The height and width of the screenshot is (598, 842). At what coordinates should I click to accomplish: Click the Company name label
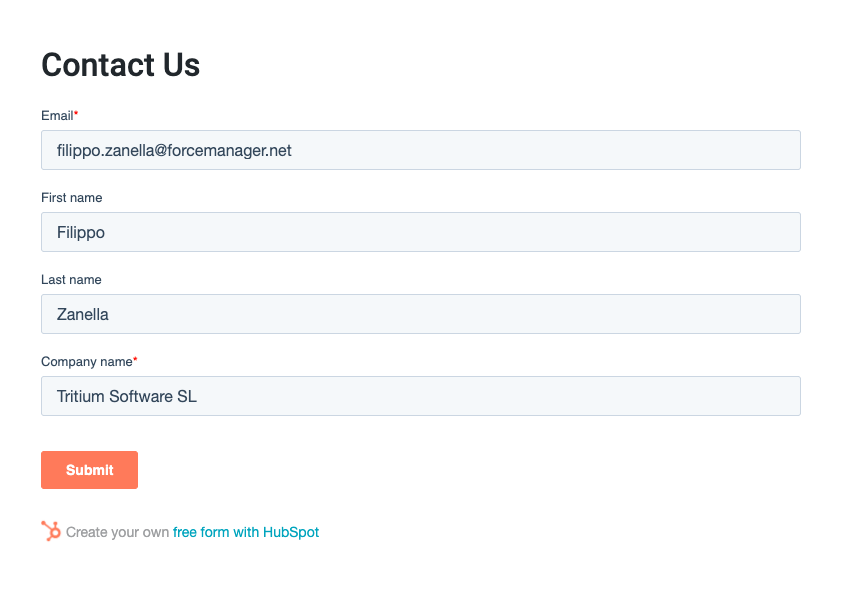tap(86, 362)
